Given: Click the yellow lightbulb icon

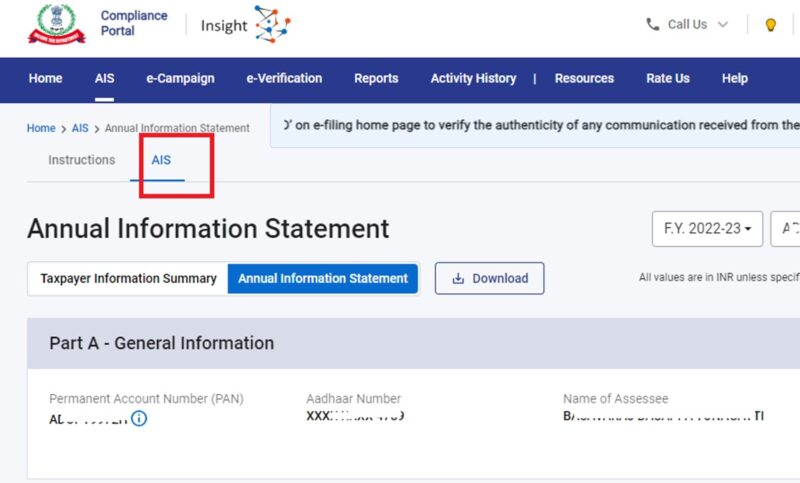Looking at the screenshot, I should coord(770,24).
